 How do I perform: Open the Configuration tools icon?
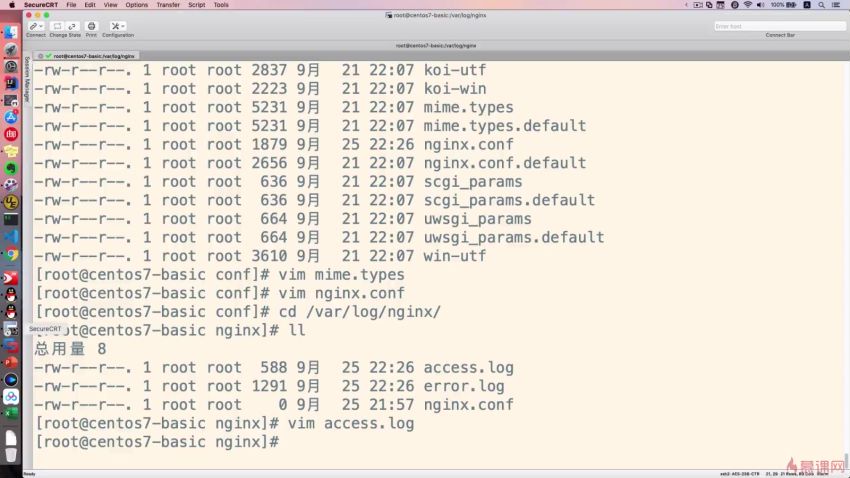[x=115, y=26]
